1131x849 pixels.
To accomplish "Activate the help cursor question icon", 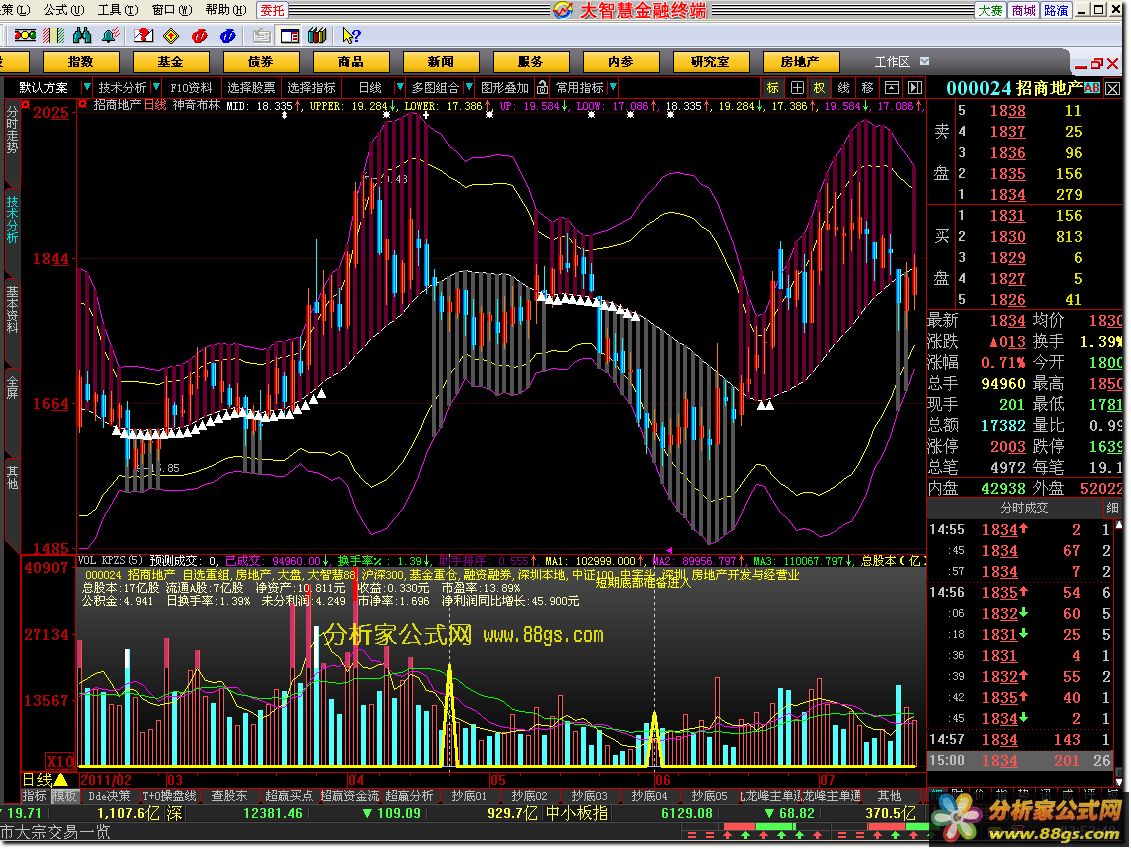I will click(x=351, y=35).
